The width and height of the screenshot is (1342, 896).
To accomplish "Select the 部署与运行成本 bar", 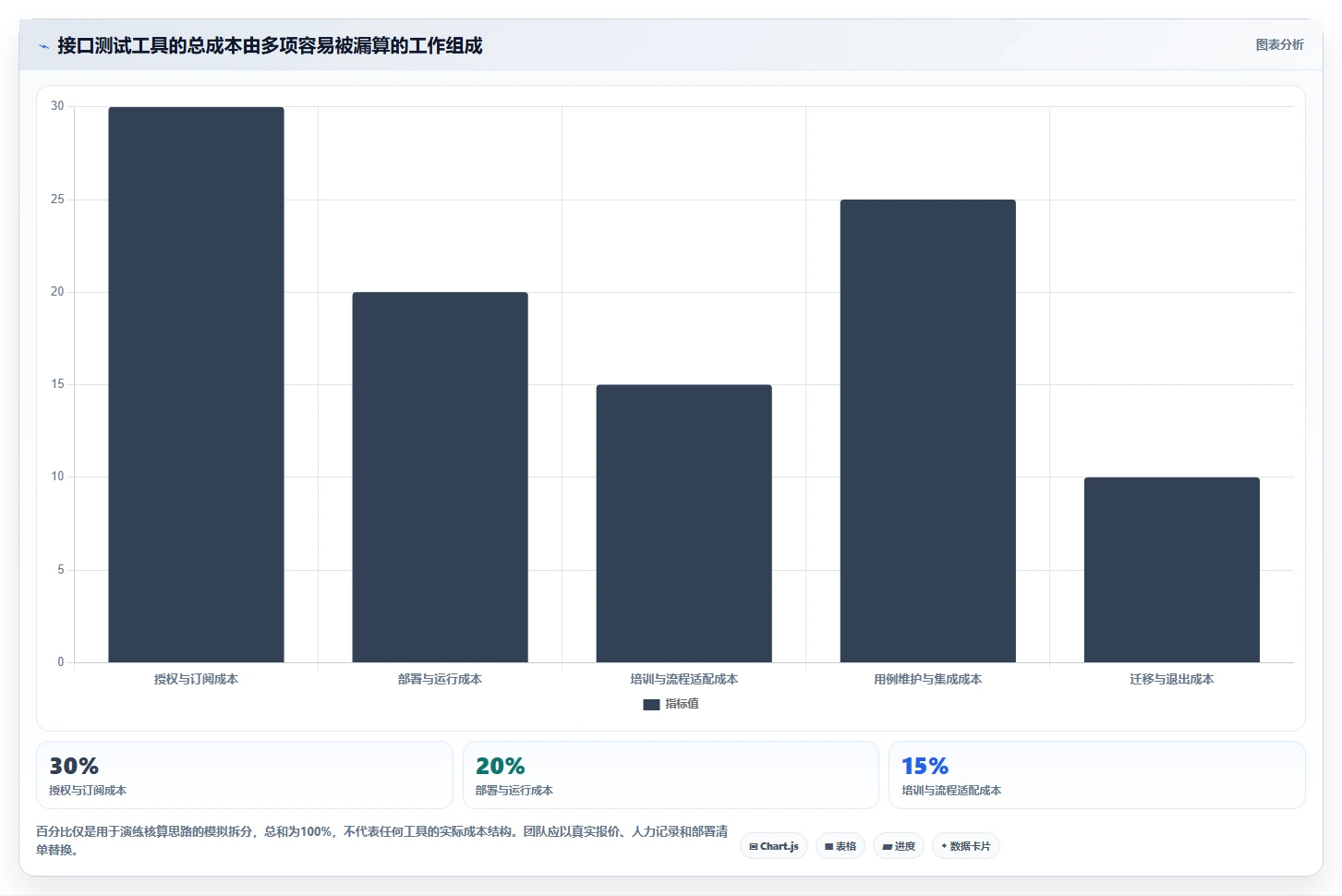I will (x=440, y=477).
